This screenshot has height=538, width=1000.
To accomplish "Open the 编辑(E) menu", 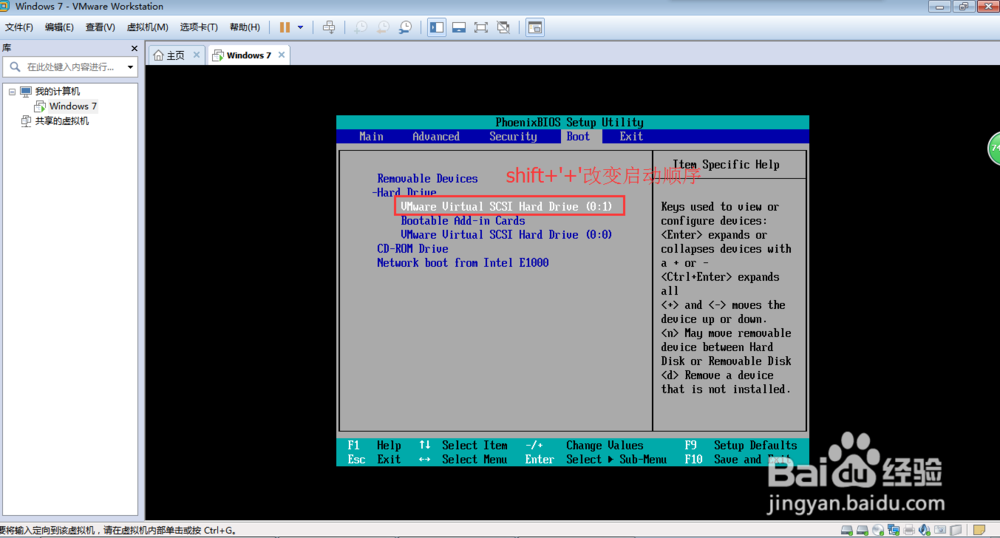I will coord(59,27).
